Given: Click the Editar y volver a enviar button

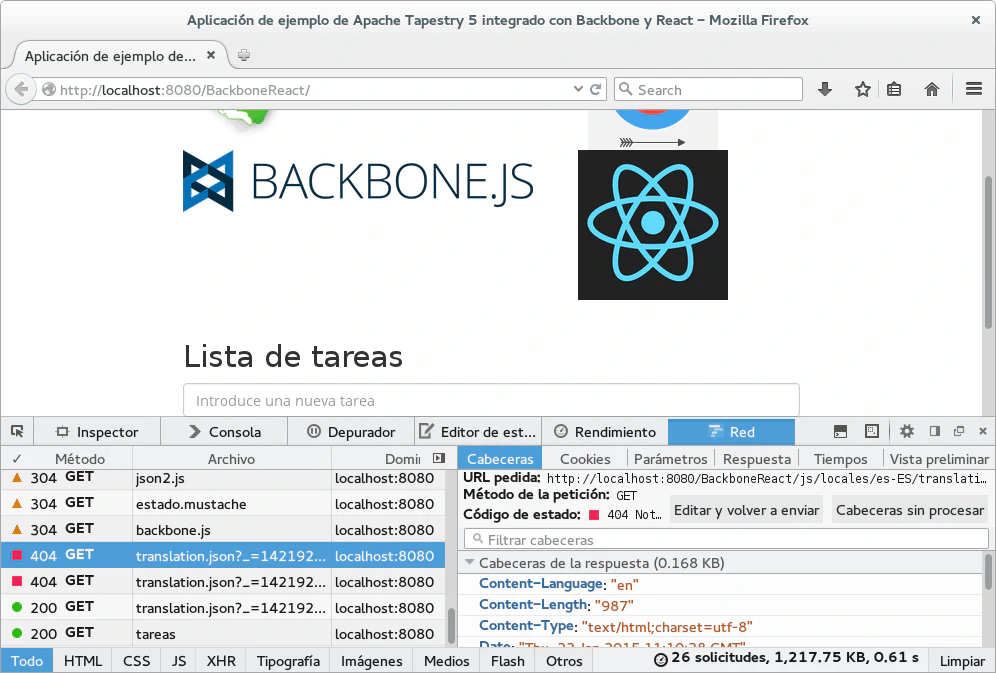Looking at the screenshot, I should [x=746, y=510].
